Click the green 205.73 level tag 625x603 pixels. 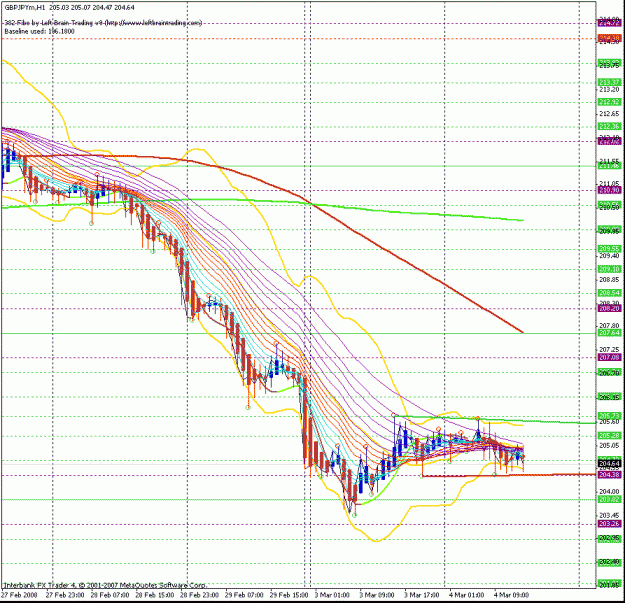click(x=609, y=416)
